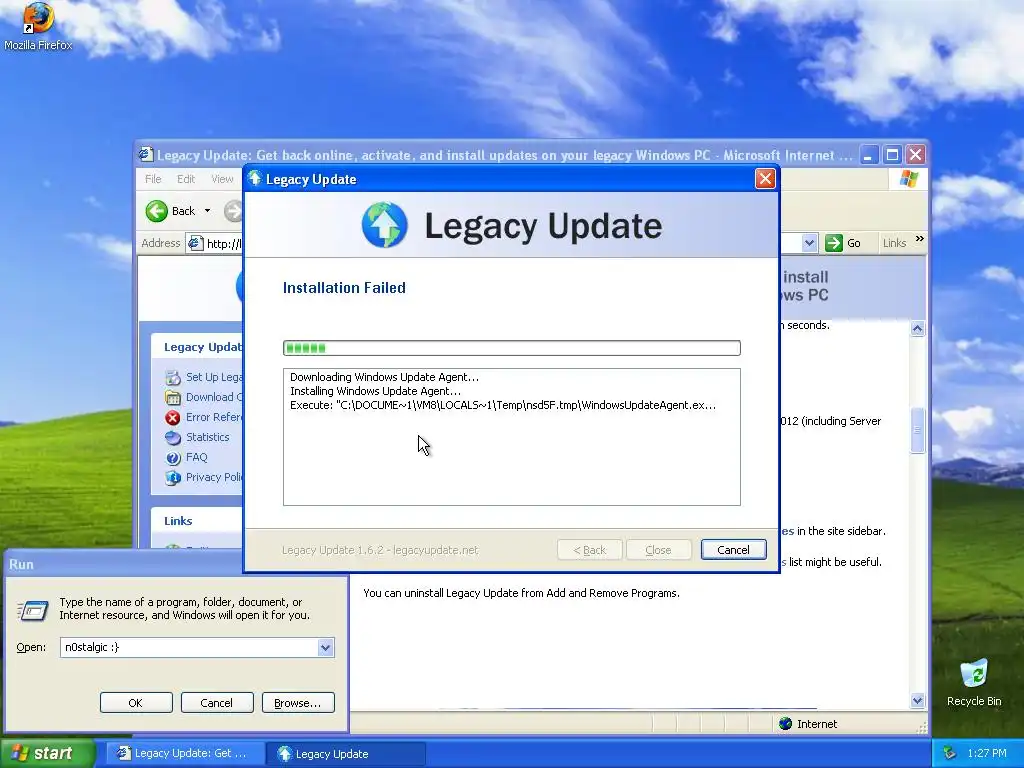Open the File menu in Internet Explorer
The width and height of the screenshot is (1024, 768).
[153, 179]
